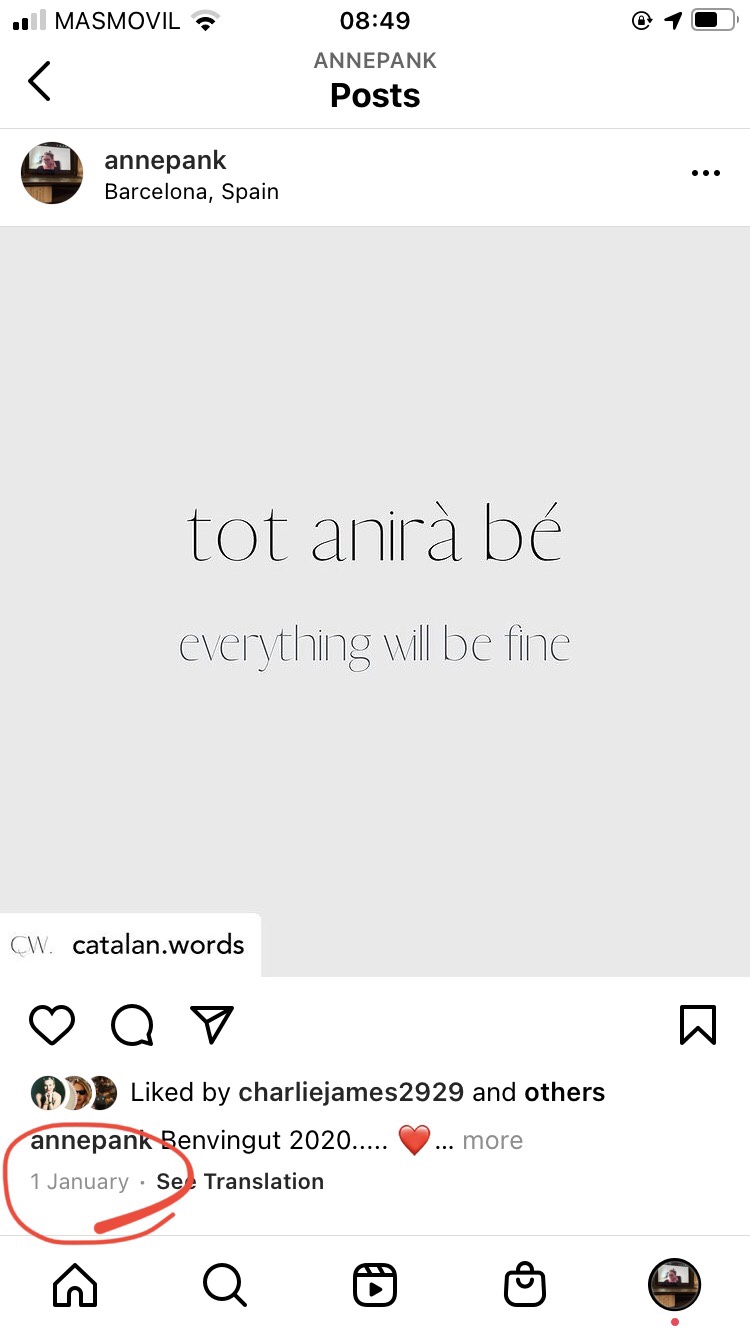This screenshot has height=1334, width=750.
Task: Tap annepank's profile picture in the post header
Action: pyautogui.click(x=52, y=173)
